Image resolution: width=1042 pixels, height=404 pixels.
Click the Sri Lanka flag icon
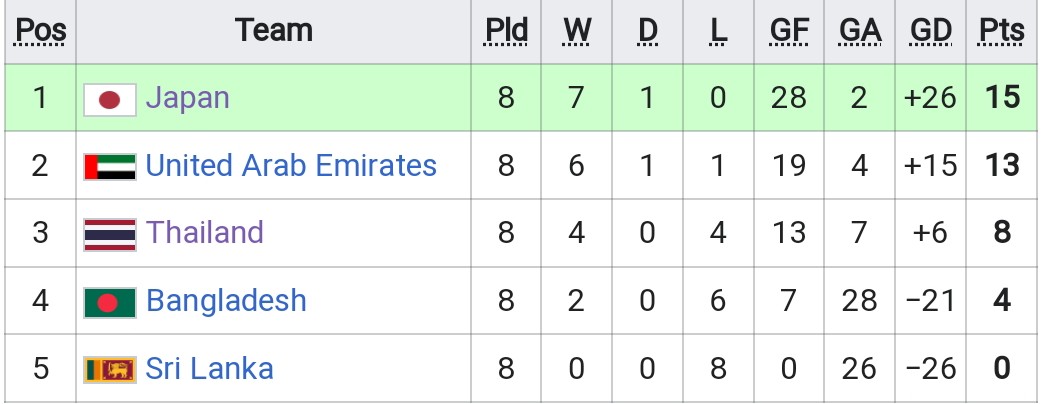click(110, 369)
